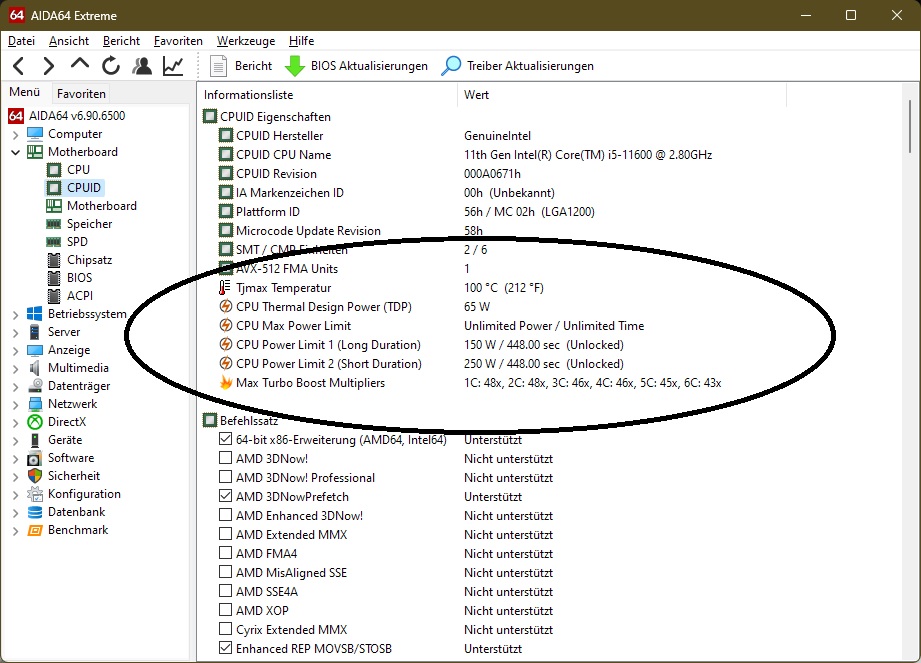Open the Datei menu
Image resolution: width=921 pixels, height=663 pixels.
coord(22,41)
